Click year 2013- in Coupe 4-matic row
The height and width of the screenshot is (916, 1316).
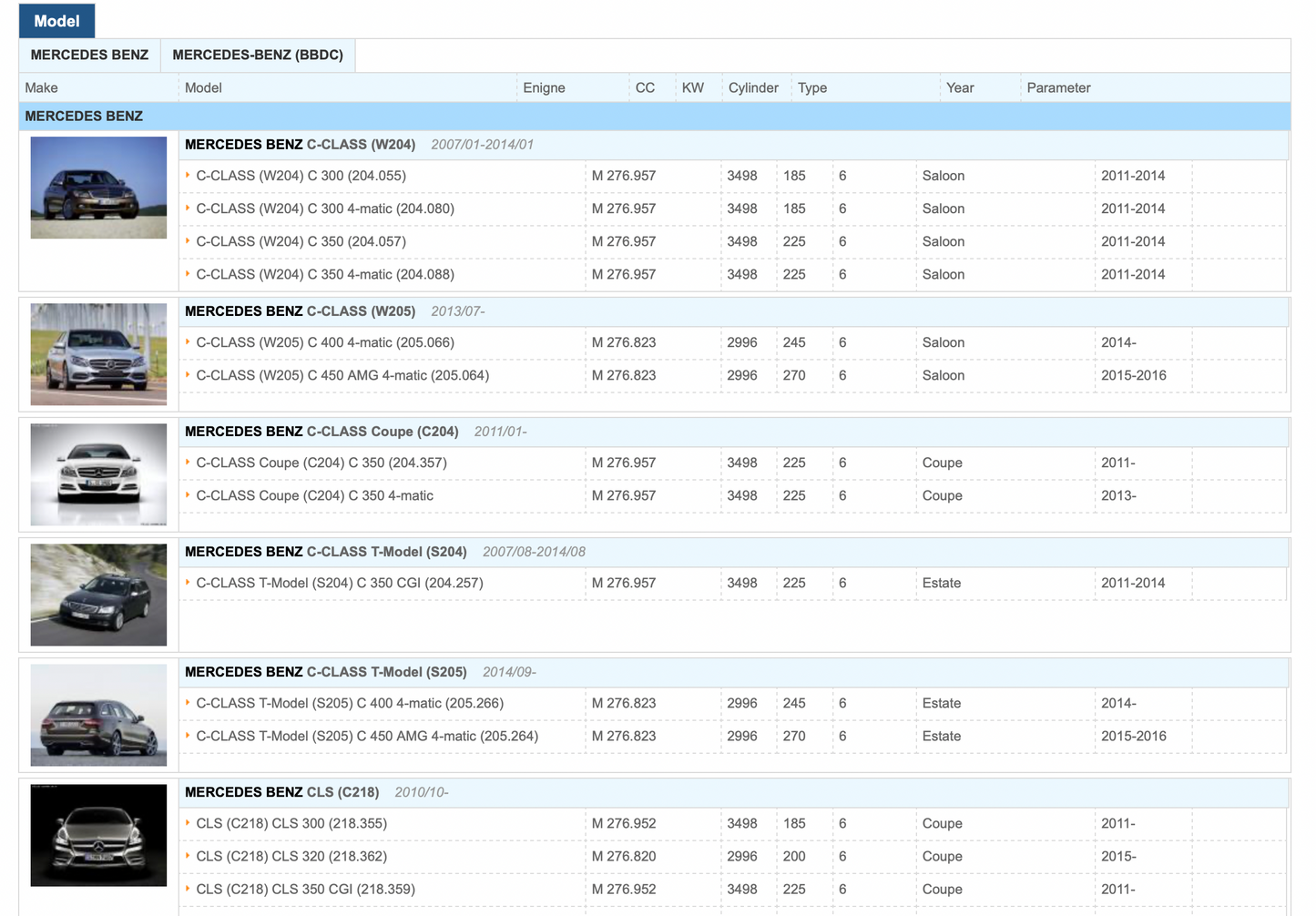click(1118, 496)
